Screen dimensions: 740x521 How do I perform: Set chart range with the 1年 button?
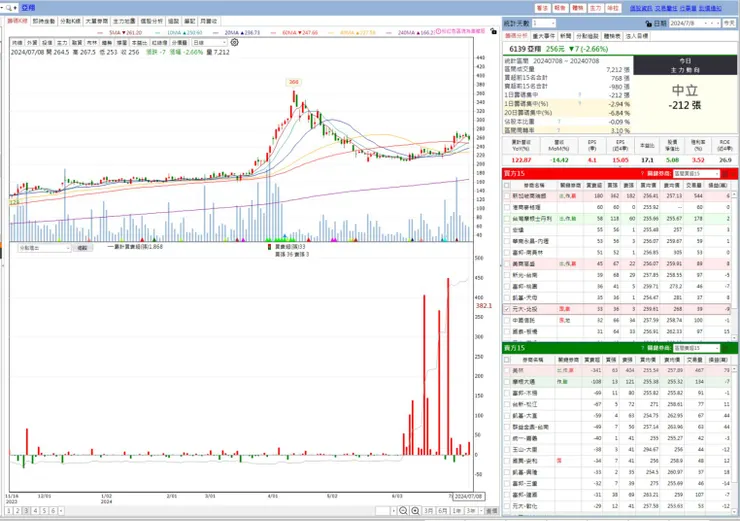pyautogui.click(x=457, y=511)
